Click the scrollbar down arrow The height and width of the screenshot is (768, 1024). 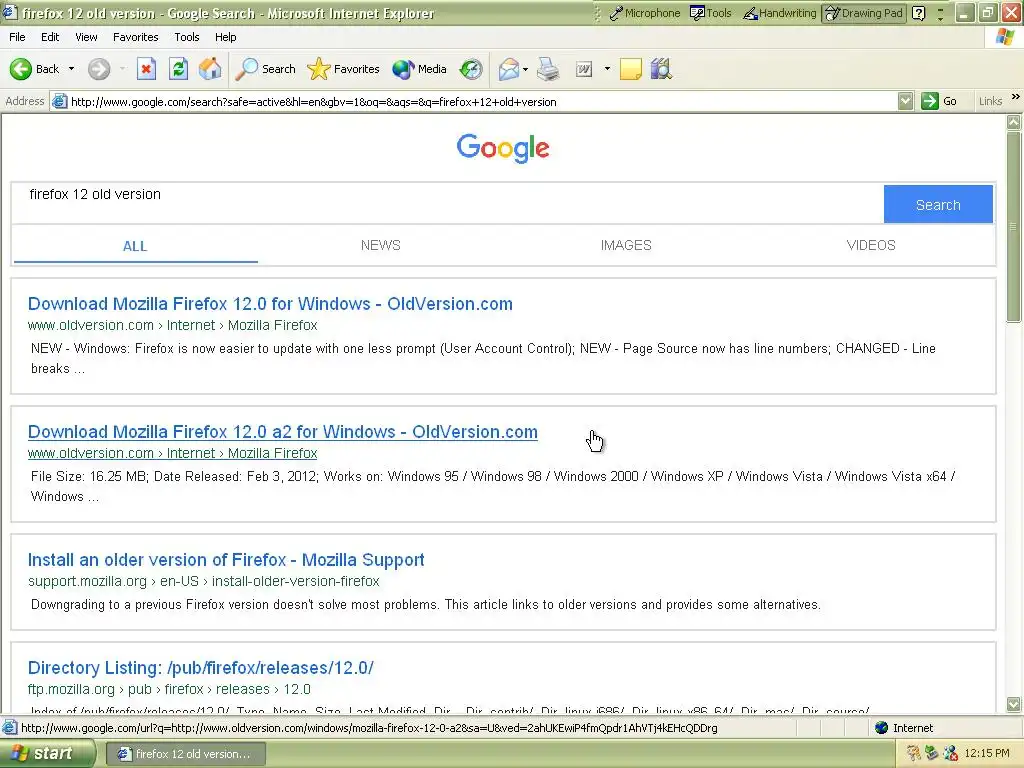tap(1014, 704)
